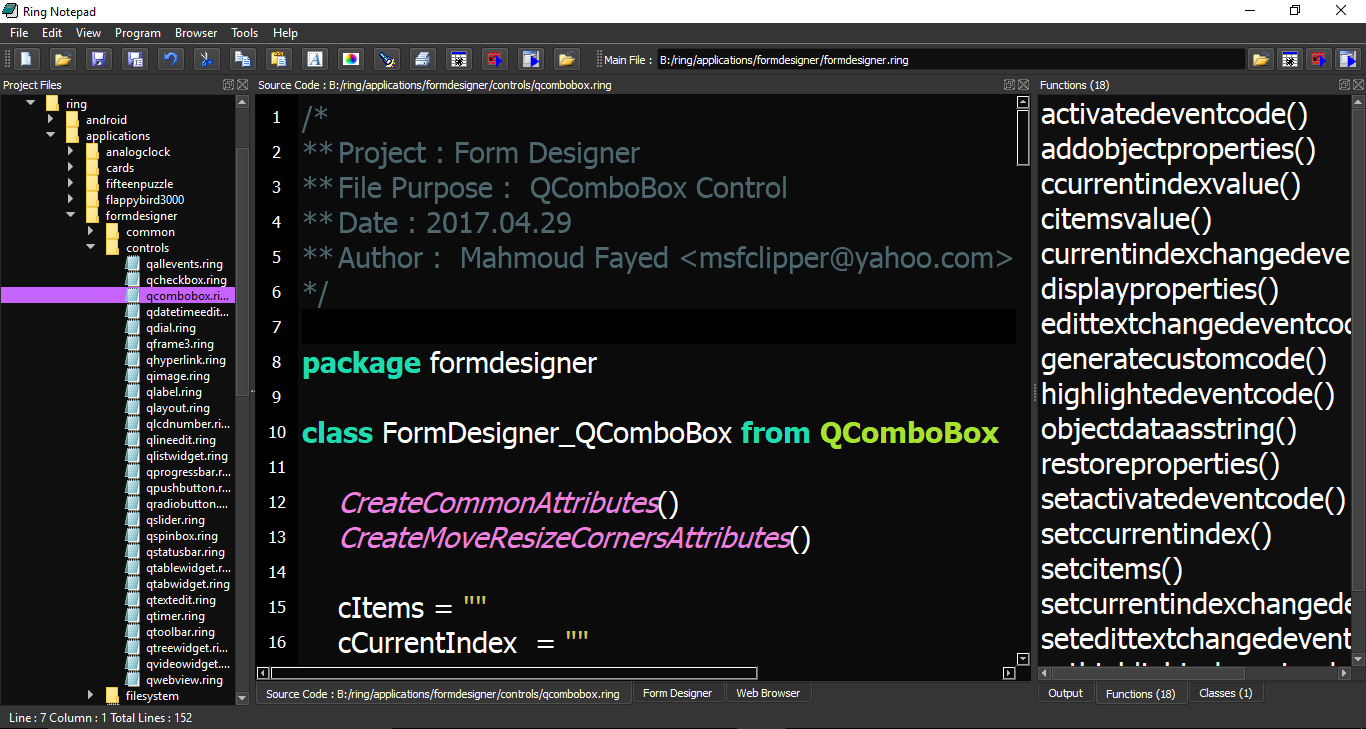This screenshot has height=729, width=1366.
Task: Click the New file icon in toolbar
Action: click(25, 59)
